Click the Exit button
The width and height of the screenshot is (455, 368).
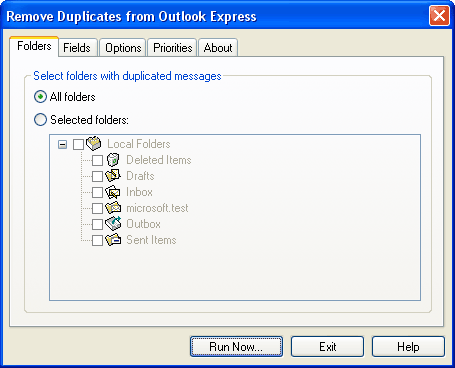click(x=327, y=347)
